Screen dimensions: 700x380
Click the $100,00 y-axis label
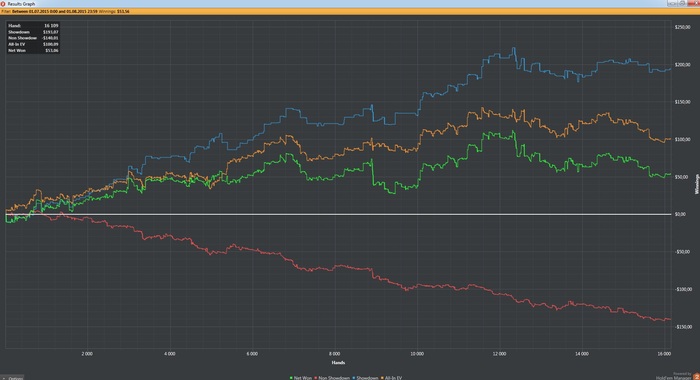[x=683, y=140]
